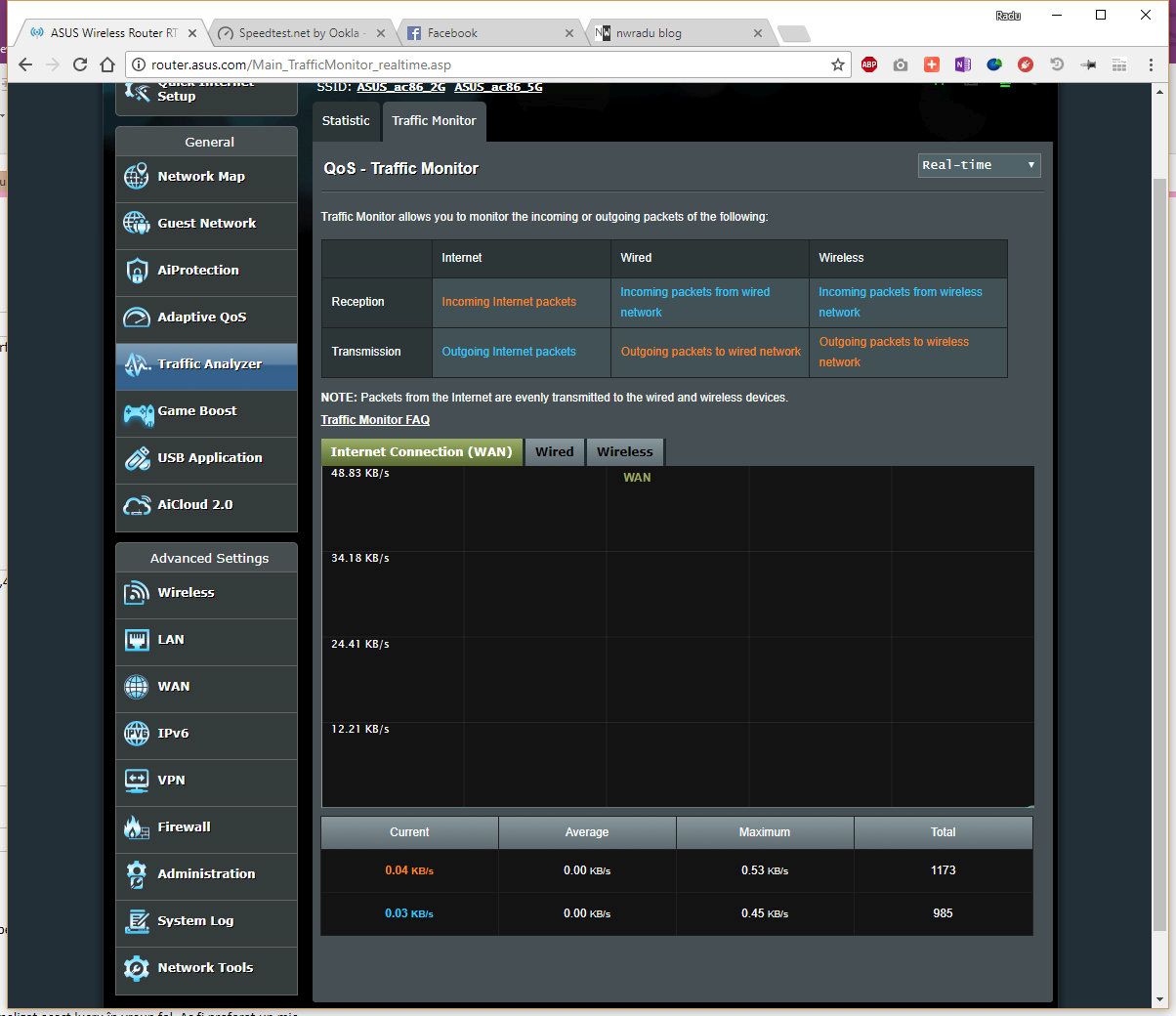Click the ASUS_ac86_2G SSID link
This screenshot has width=1176, height=1016.
400,87
